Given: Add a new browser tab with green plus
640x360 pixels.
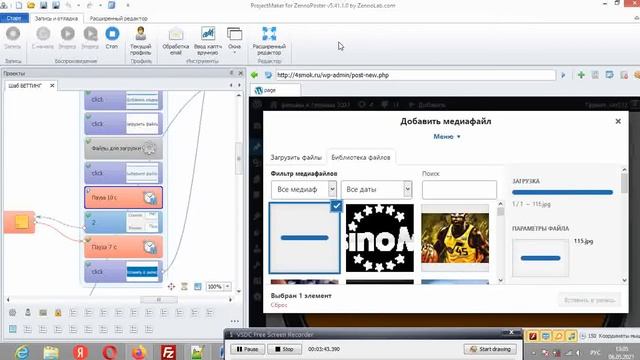Looking at the screenshot, I should [581, 75].
